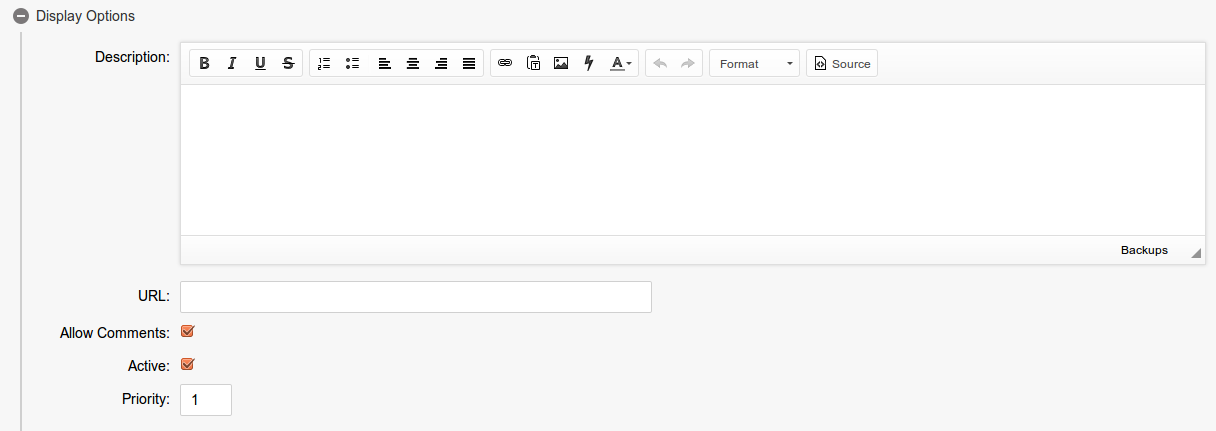
Task: Toggle bold formatting in editor toolbar
Action: 204,64
